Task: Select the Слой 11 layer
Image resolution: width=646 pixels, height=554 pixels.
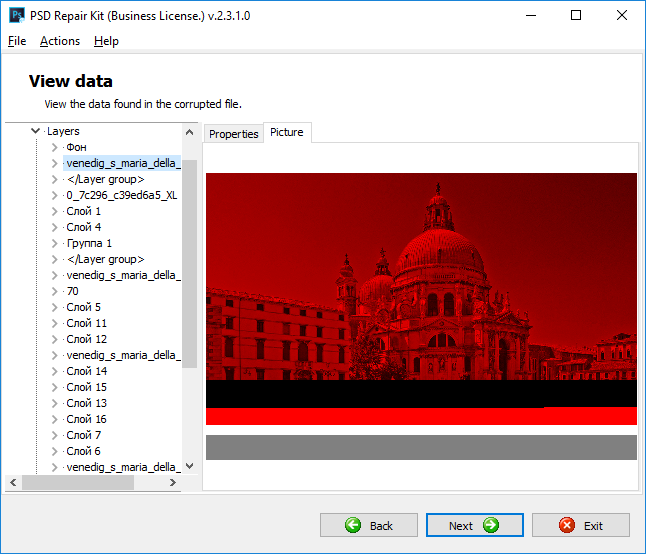Action: point(87,323)
